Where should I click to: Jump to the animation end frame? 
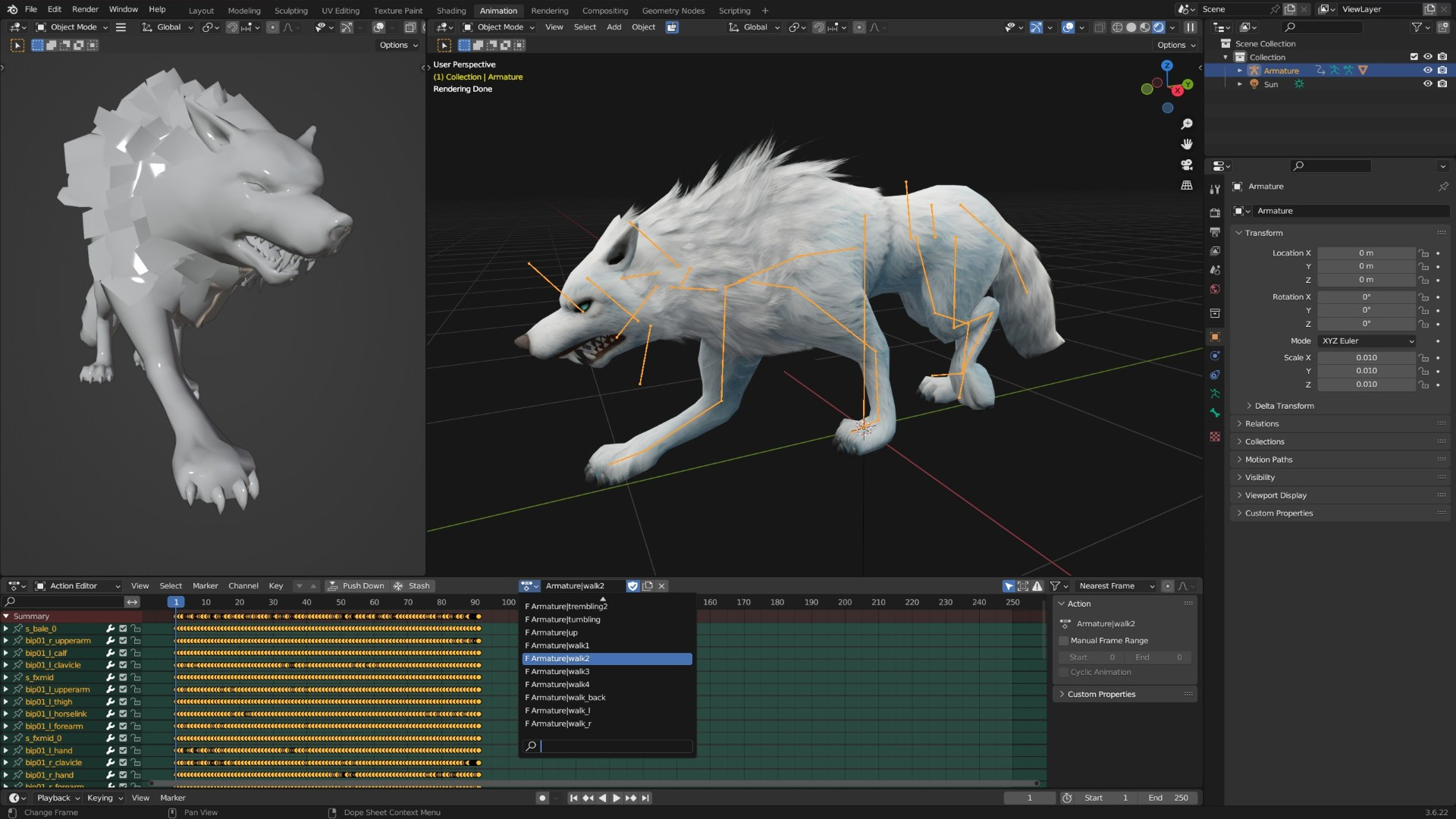(x=645, y=798)
